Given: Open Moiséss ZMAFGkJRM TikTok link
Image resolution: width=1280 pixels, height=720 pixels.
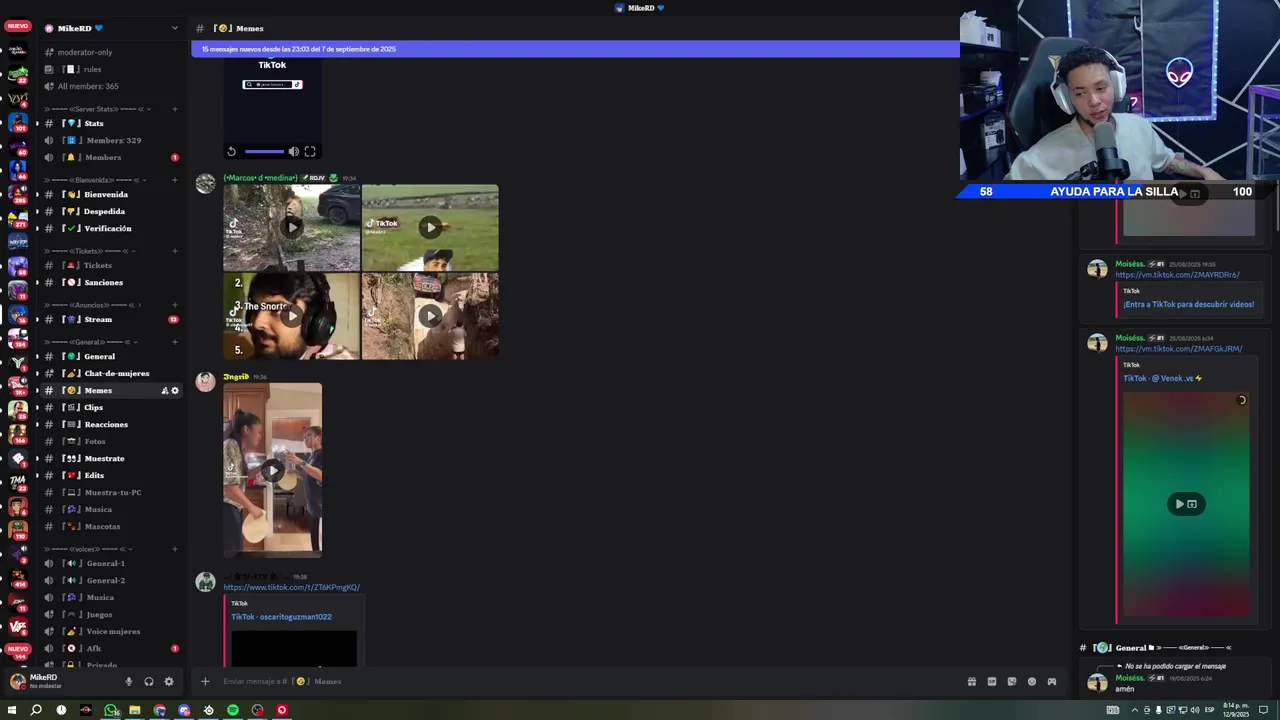Looking at the screenshot, I should [x=1179, y=349].
